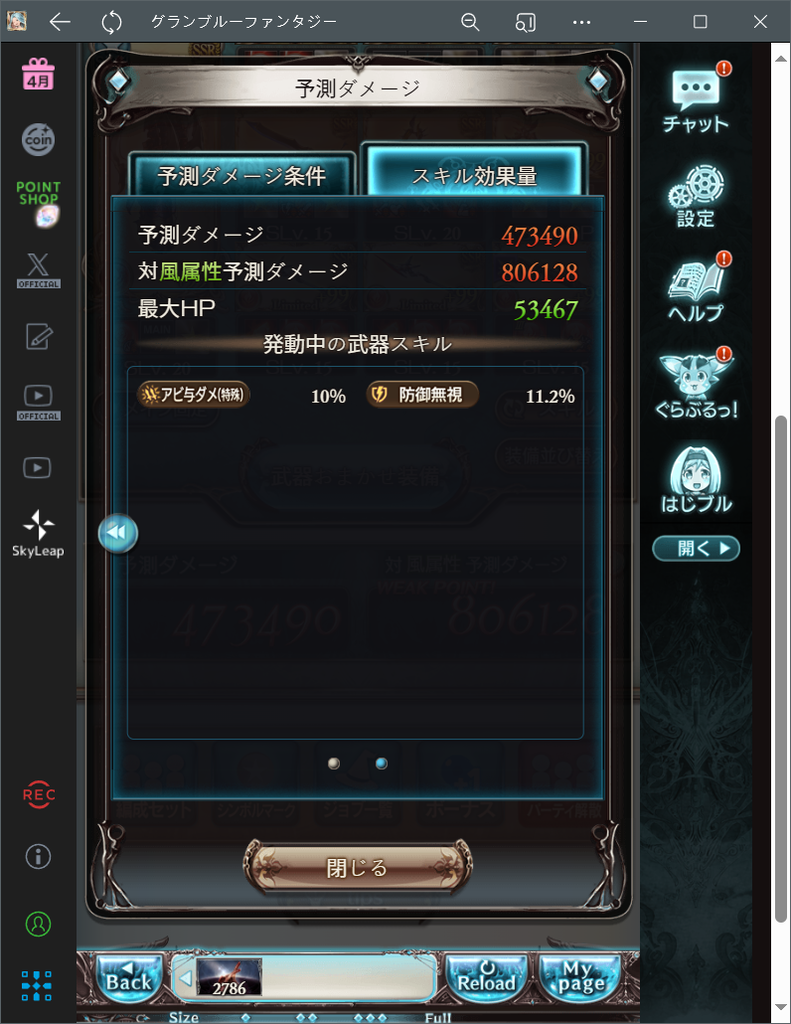Expand the right panel with 開く
The width and height of the screenshot is (791, 1024).
click(x=696, y=548)
